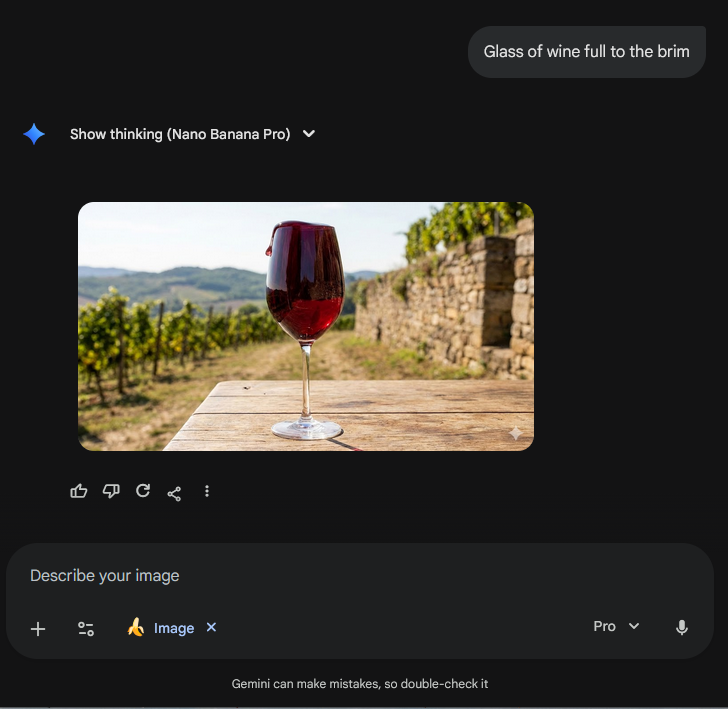Regenerate the response with the redo icon

[x=143, y=491]
